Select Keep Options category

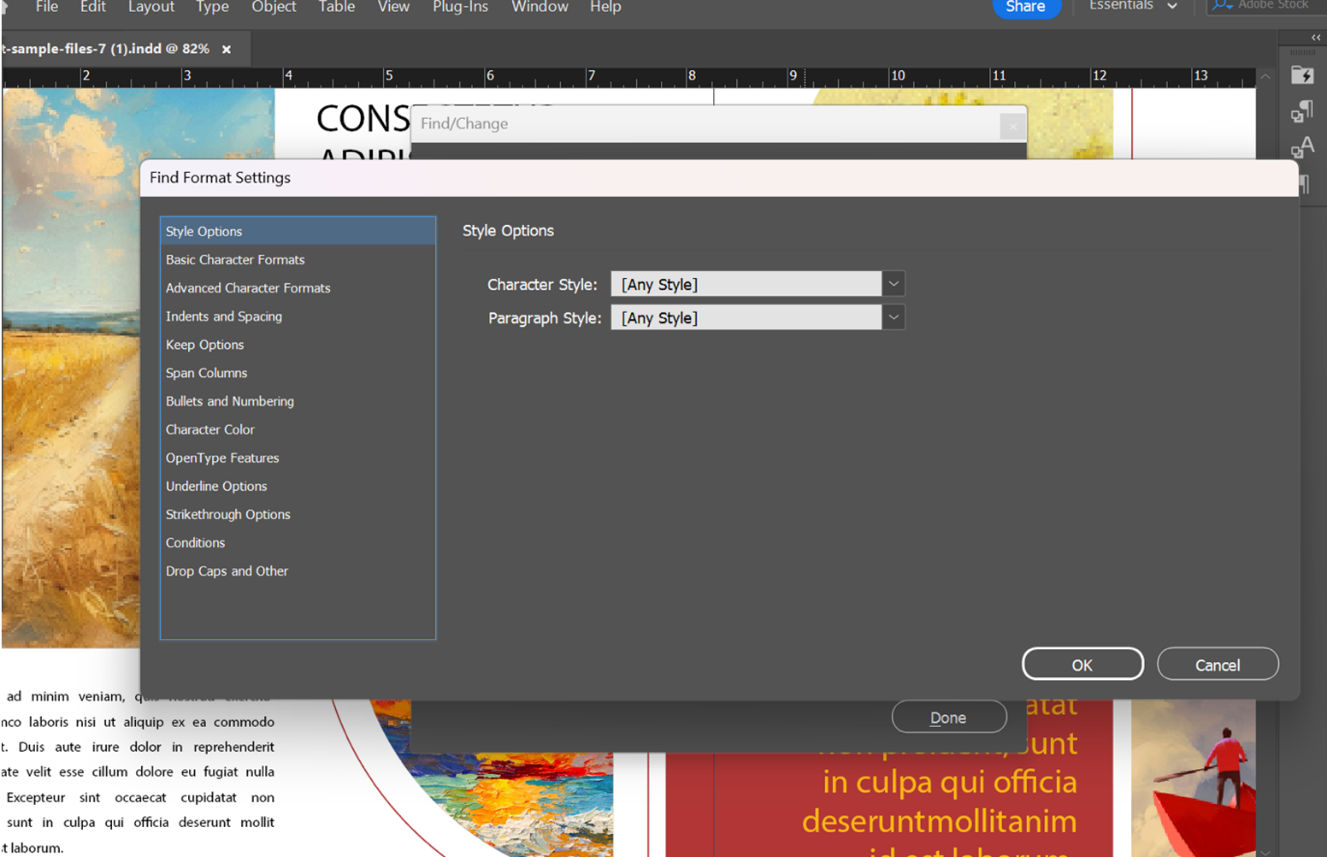click(x=298, y=344)
